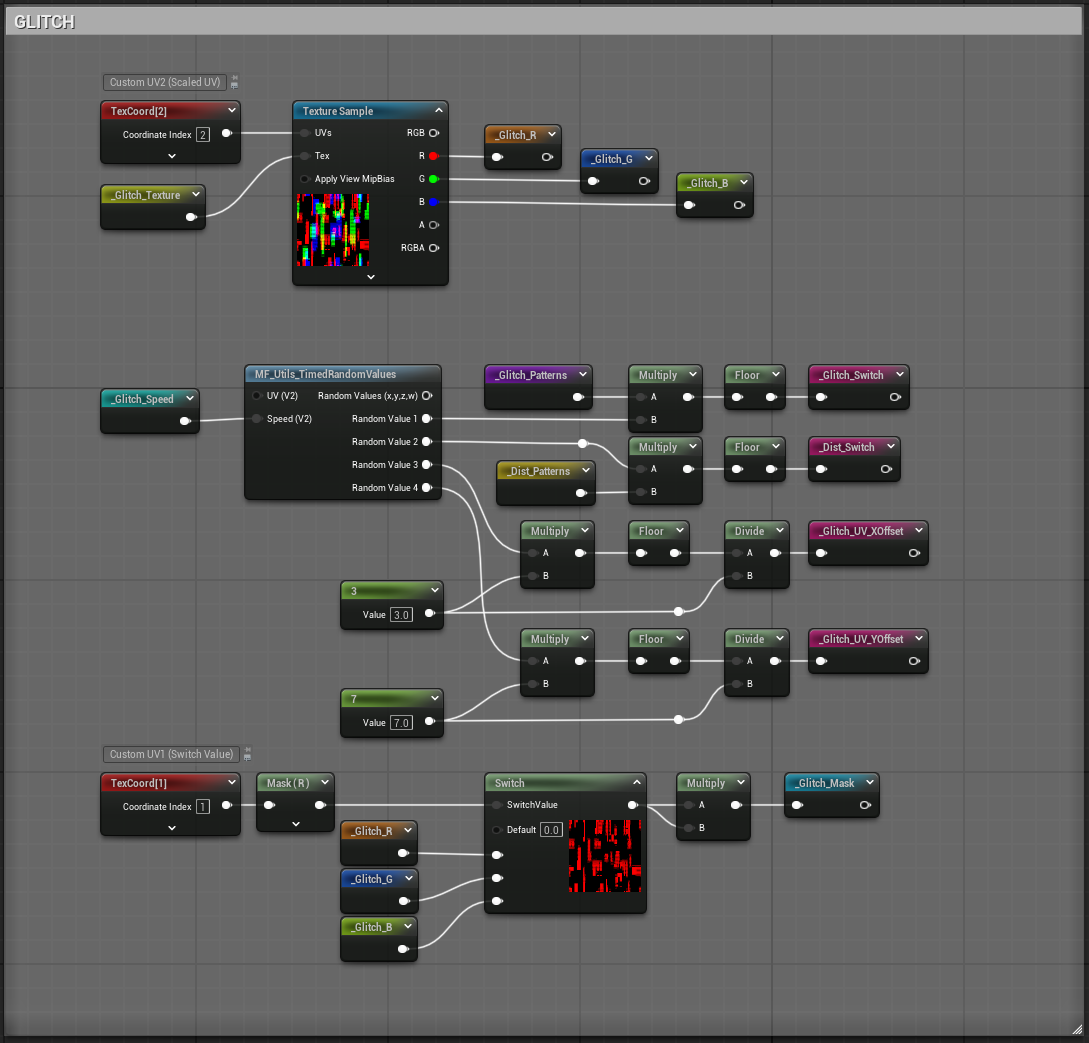Click the Value 7.0 input field
The height and width of the screenshot is (1043, 1089).
(401, 723)
